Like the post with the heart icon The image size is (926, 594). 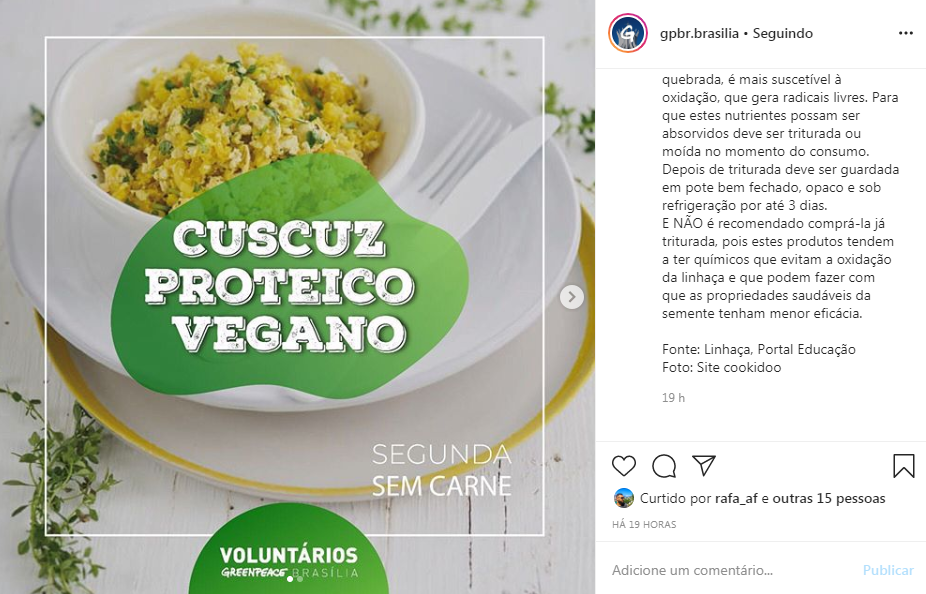[x=624, y=466]
